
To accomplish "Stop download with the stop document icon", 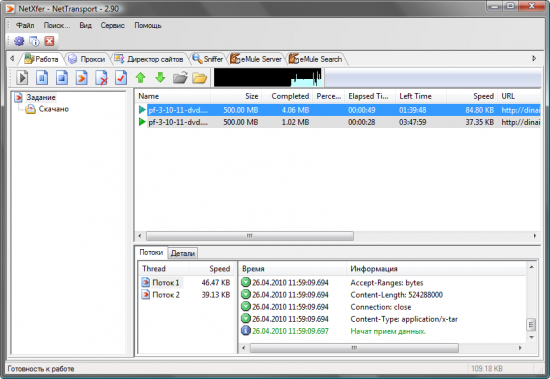I will click(x=62, y=78).
